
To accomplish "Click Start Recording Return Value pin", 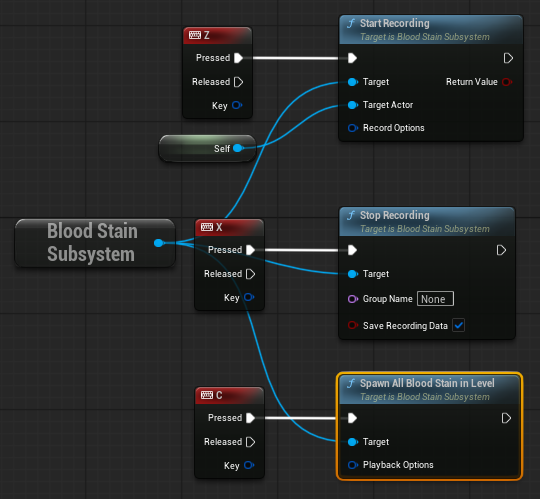I will coord(507,82).
